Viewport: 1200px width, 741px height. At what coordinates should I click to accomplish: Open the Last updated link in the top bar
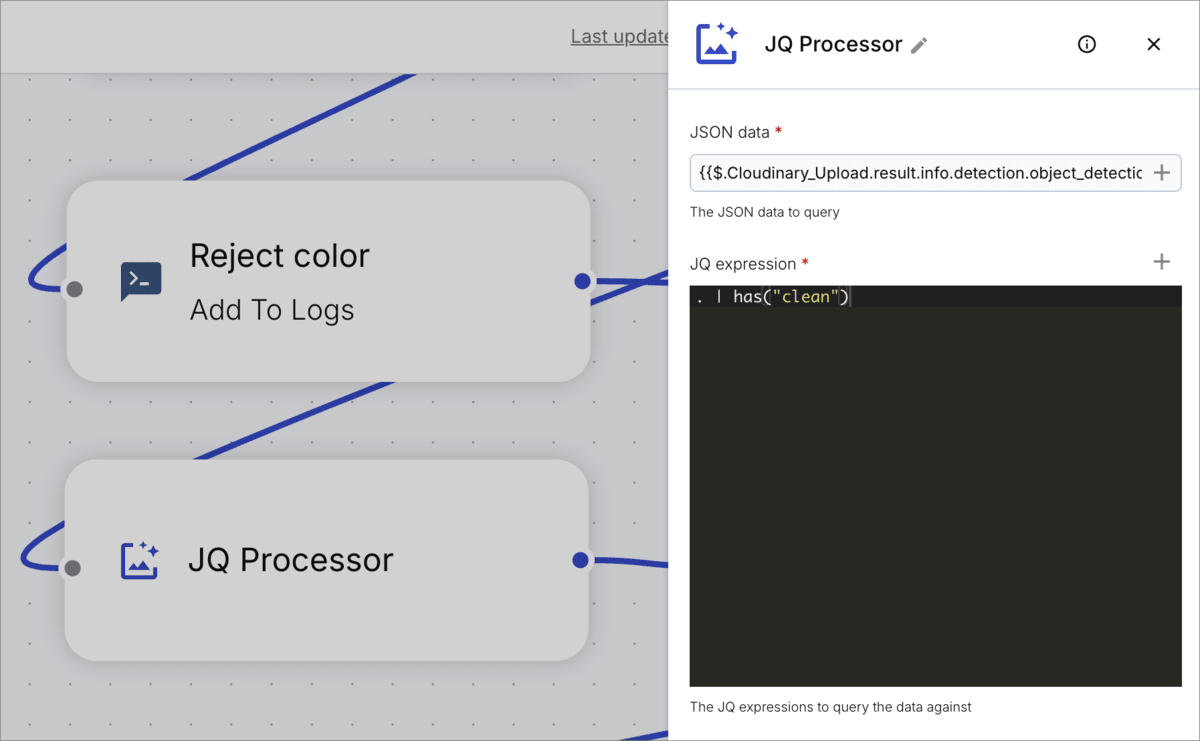click(619, 36)
